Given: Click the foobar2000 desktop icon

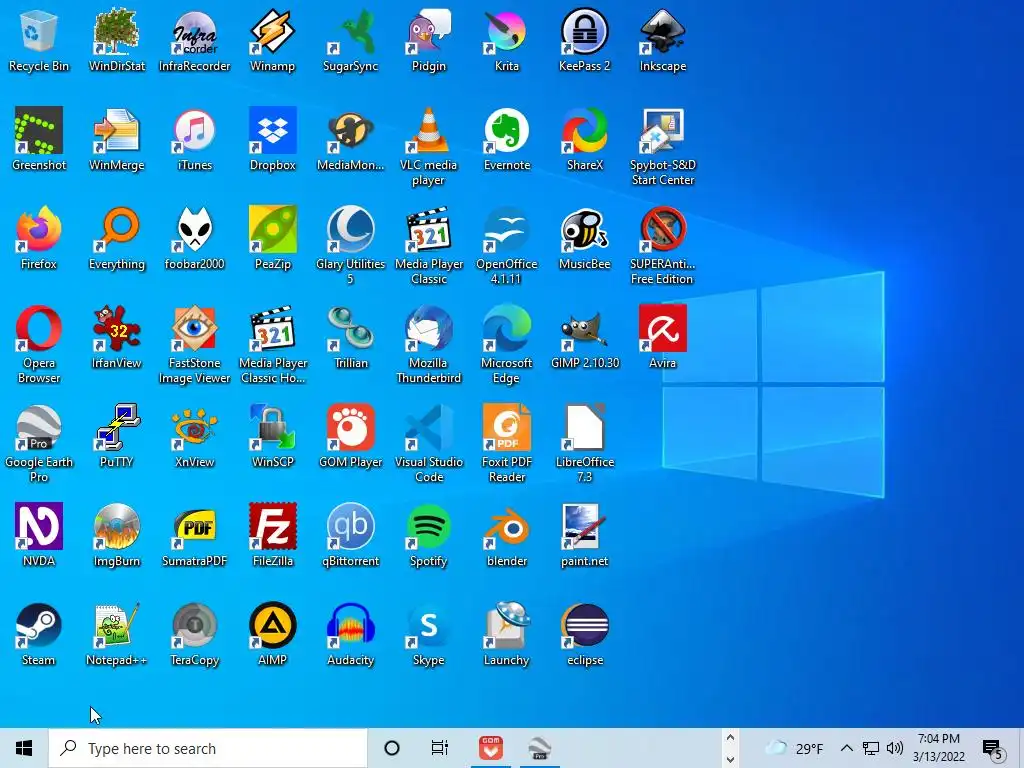Looking at the screenshot, I should [x=195, y=238].
